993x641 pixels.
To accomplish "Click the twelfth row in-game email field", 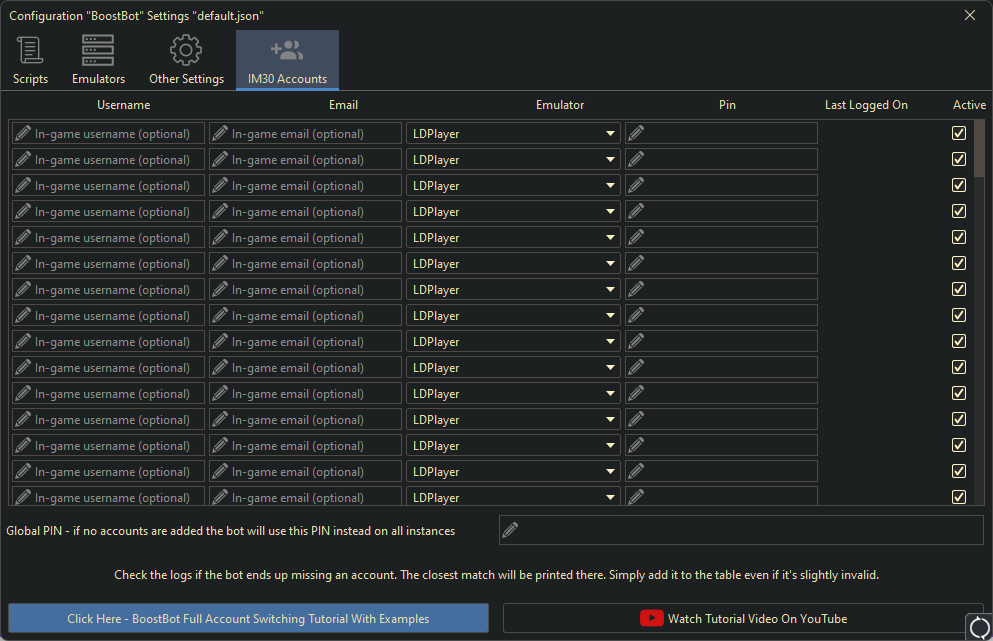I will 305,419.
